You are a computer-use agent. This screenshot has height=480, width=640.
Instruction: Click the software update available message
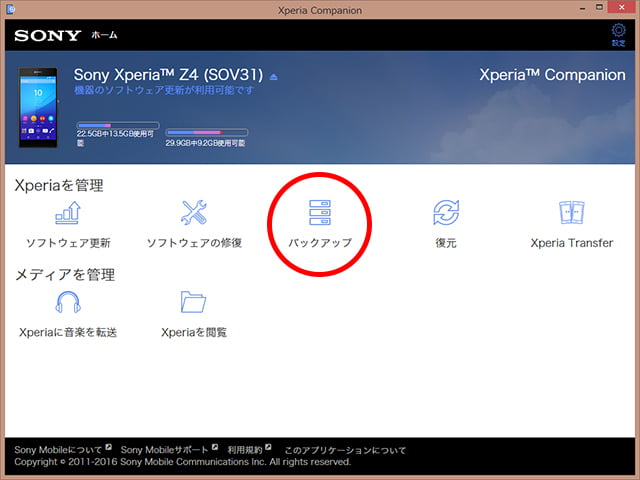pyautogui.click(x=164, y=91)
